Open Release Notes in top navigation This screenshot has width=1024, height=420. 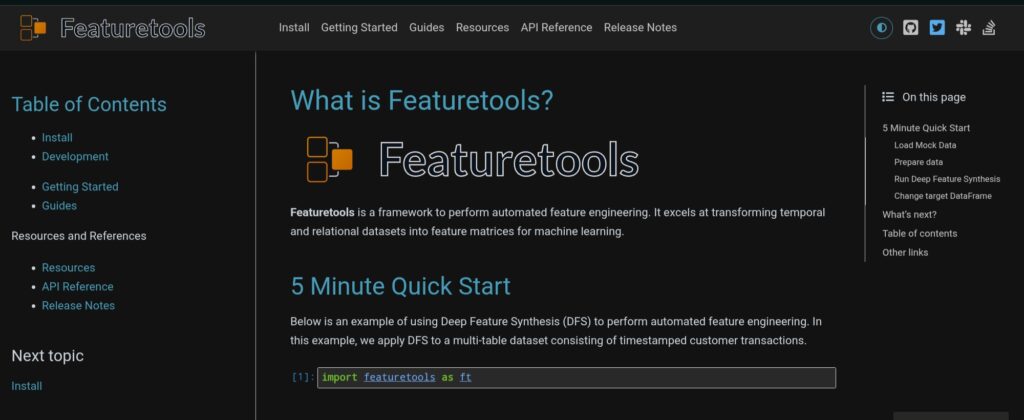tap(640, 27)
